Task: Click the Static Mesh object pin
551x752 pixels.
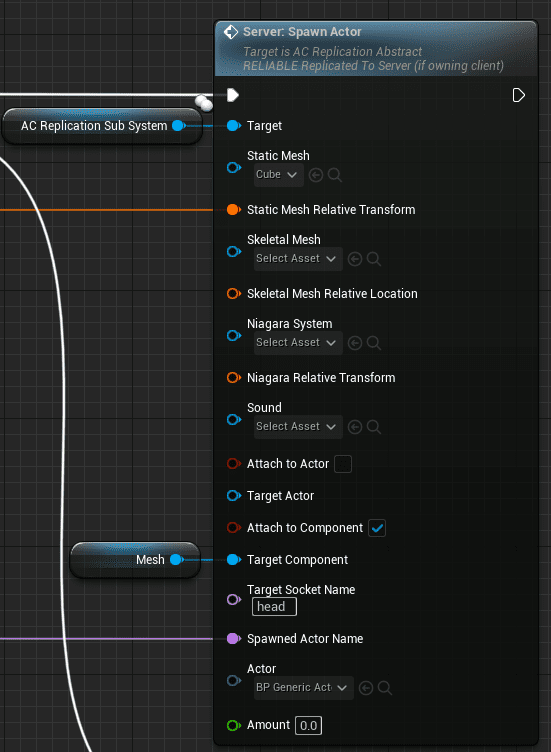Action: (x=234, y=167)
